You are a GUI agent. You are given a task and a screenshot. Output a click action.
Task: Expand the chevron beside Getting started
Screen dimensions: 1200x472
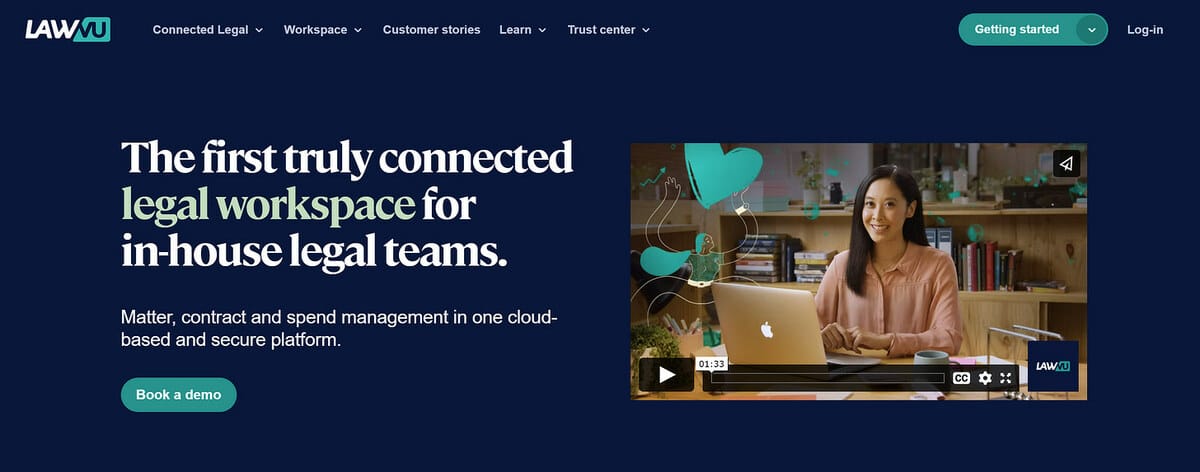(x=1092, y=30)
